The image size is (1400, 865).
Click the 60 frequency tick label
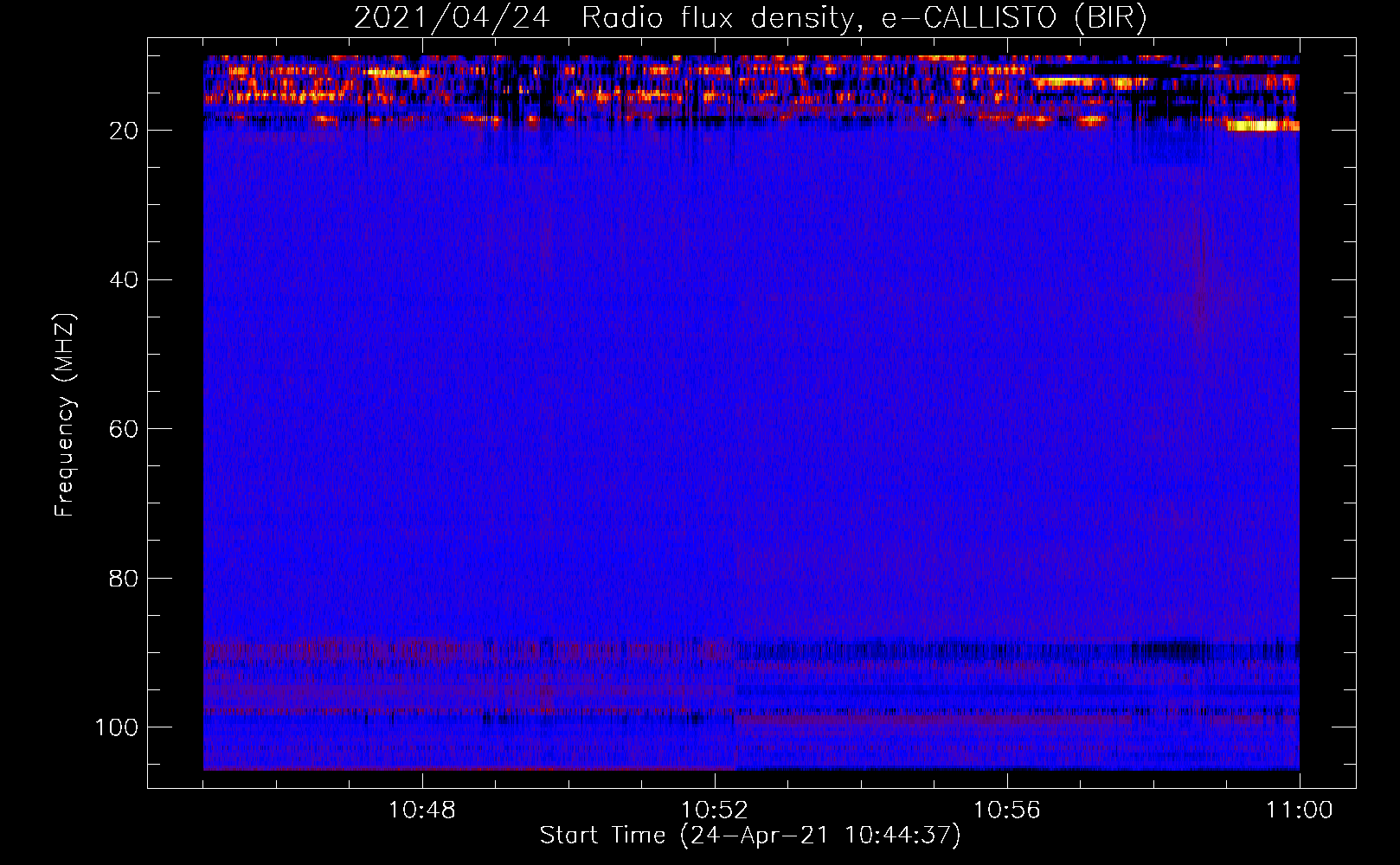click(x=124, y=429)
